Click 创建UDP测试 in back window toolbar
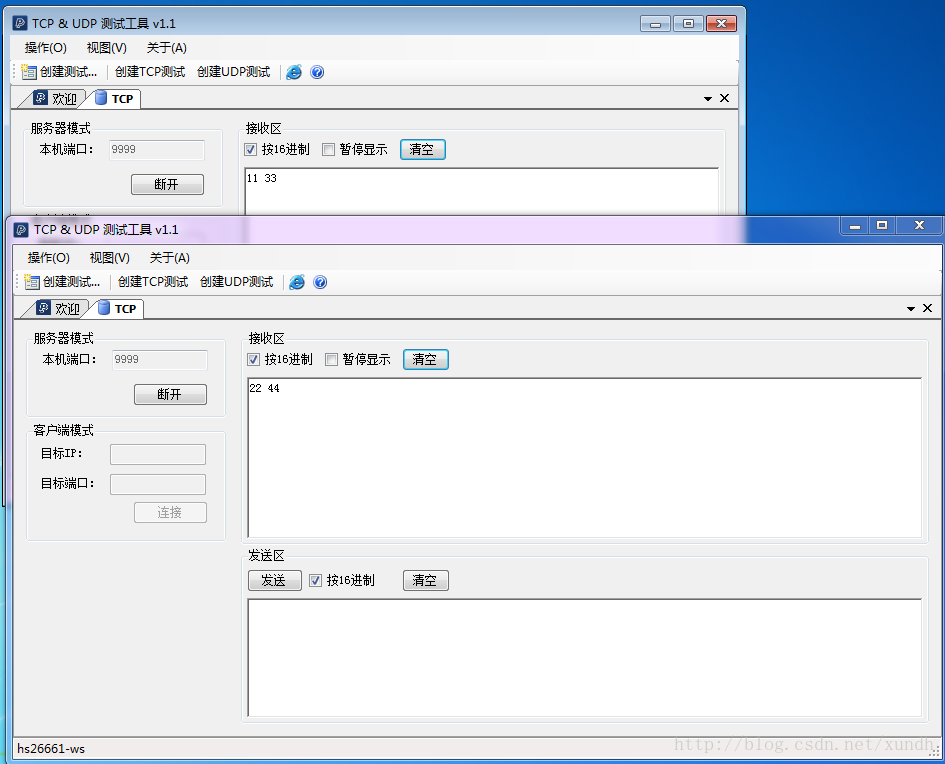This screenshot has width=945, height=764. click(x=234, y=72)
